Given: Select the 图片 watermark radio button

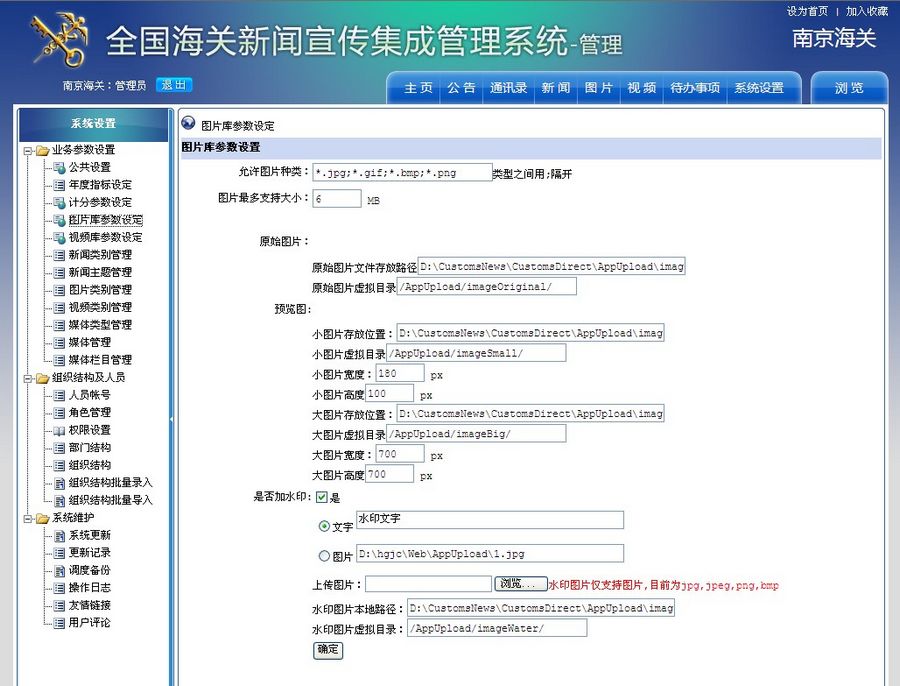Looking at the screenshot, I should (x=324, y=556).
